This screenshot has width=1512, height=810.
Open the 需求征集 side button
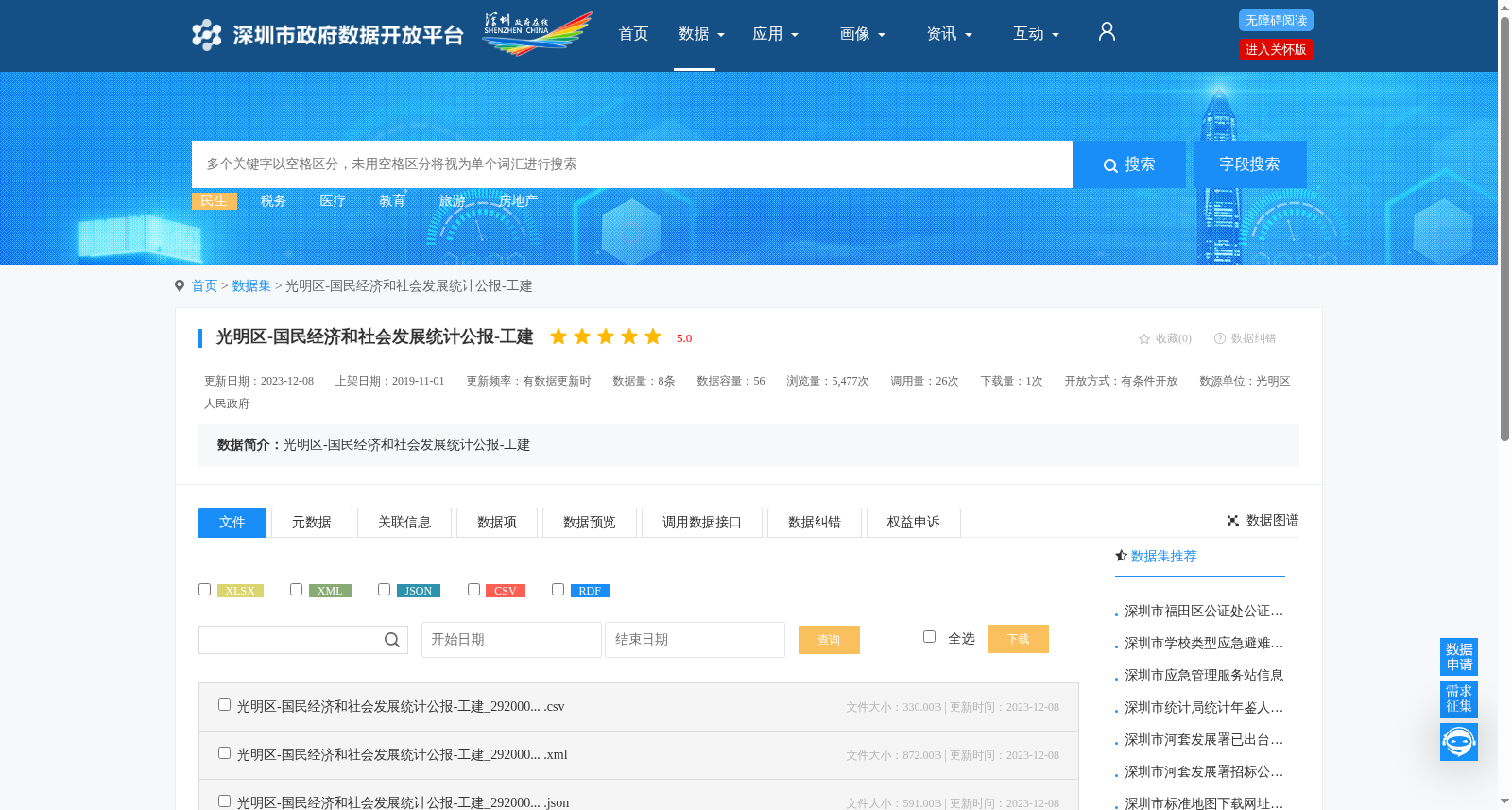(x=1459, y=699)
